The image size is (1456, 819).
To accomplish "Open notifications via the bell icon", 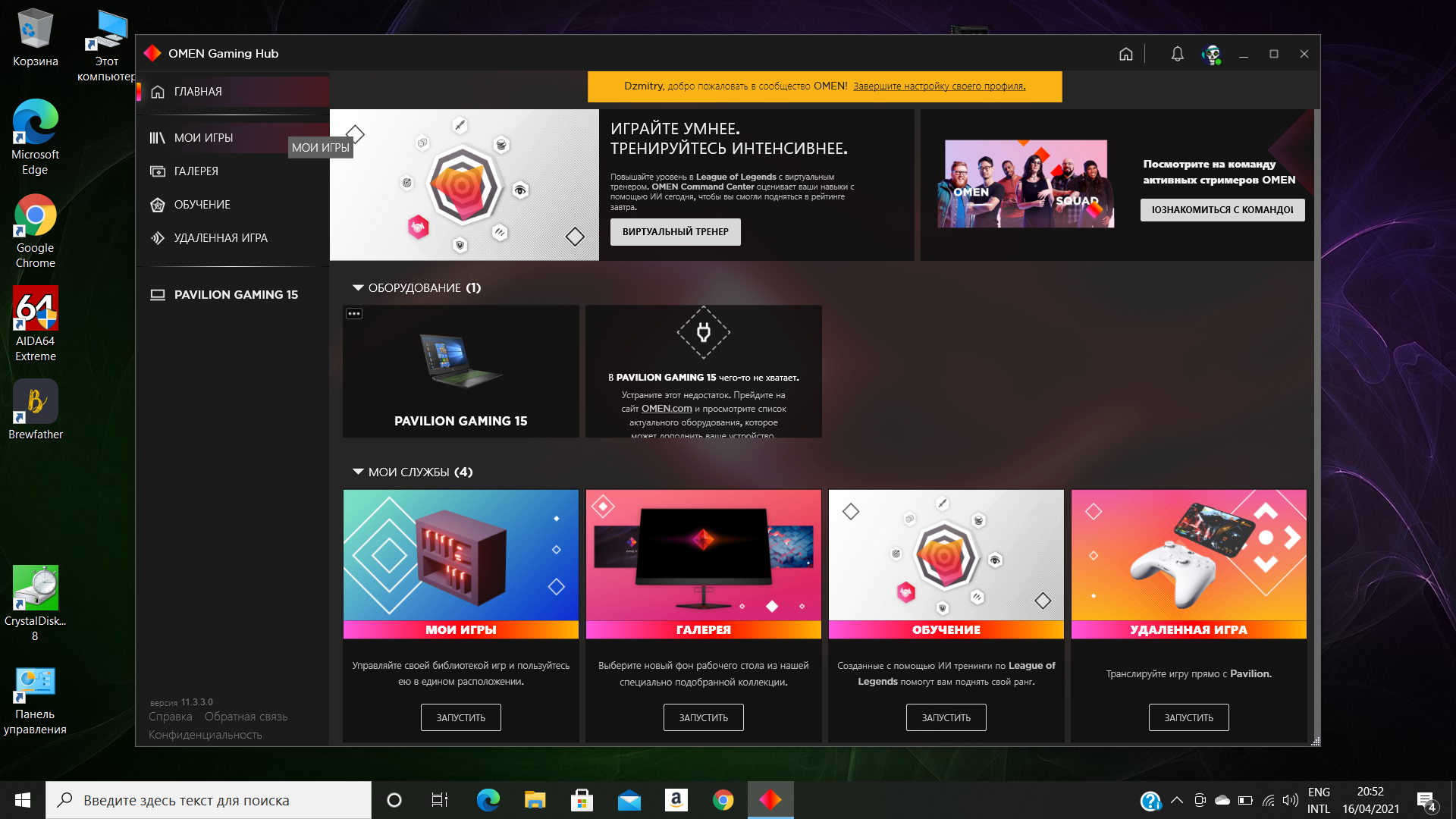I will (1178, 54).
